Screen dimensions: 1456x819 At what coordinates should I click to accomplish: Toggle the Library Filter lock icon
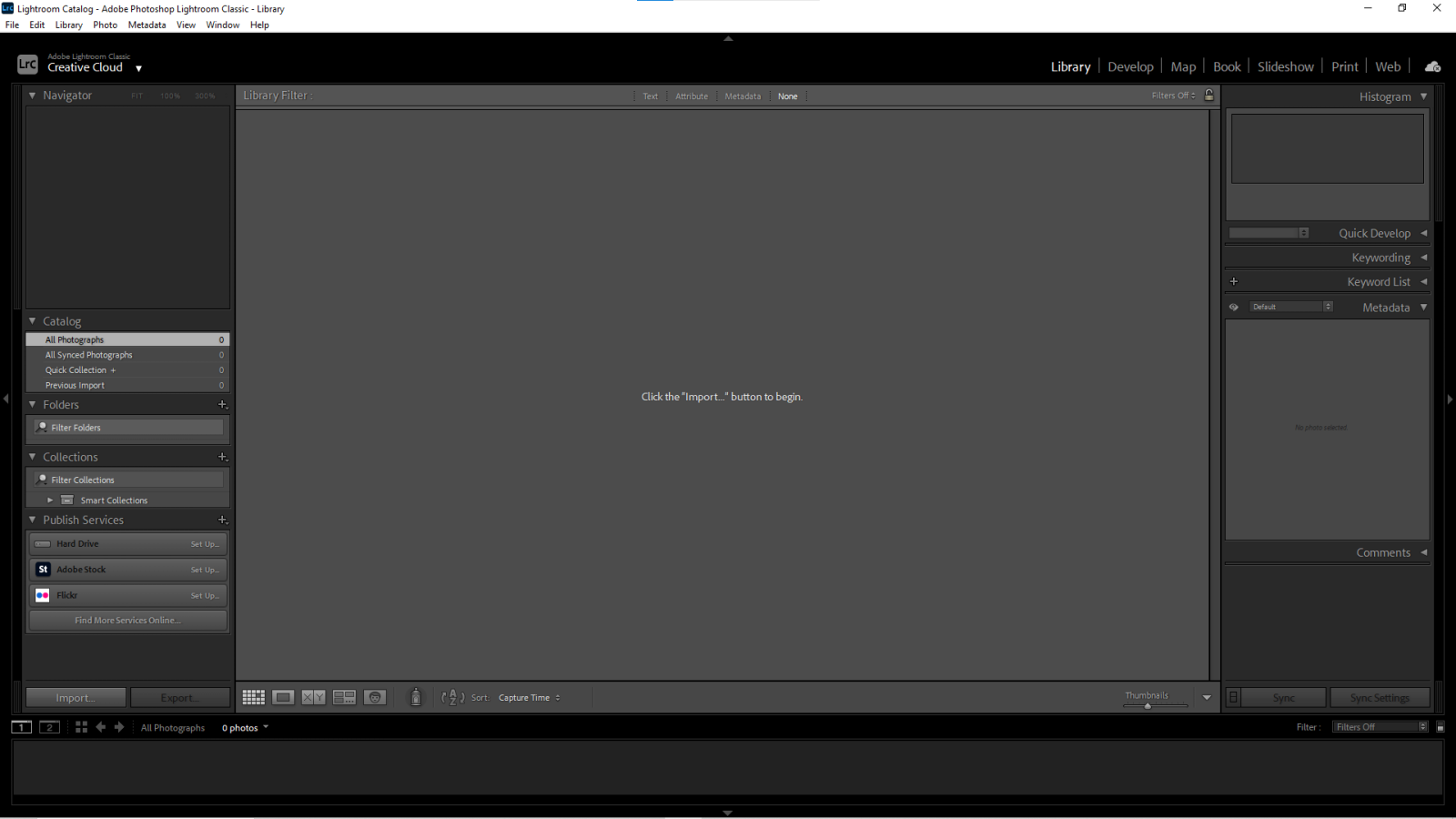click(x=1209, y=96)
